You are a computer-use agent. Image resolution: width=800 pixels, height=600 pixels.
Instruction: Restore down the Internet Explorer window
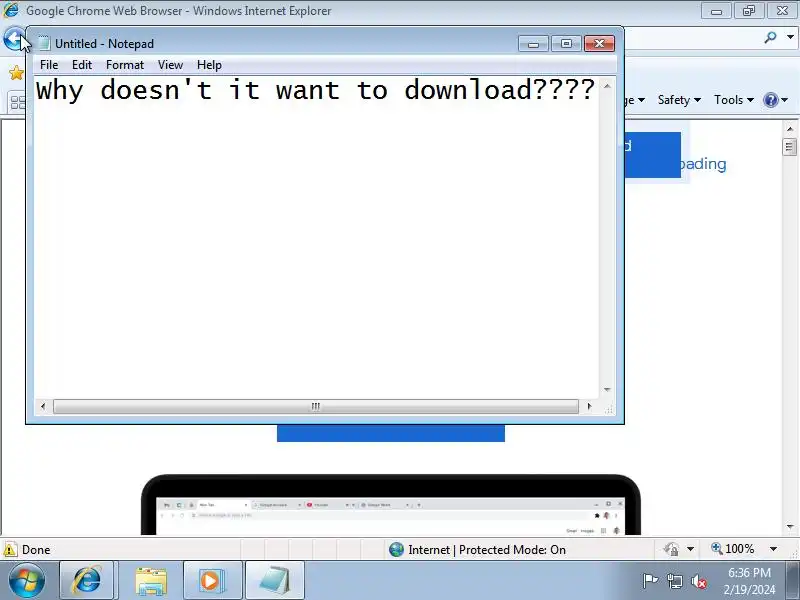click(748, 11)
